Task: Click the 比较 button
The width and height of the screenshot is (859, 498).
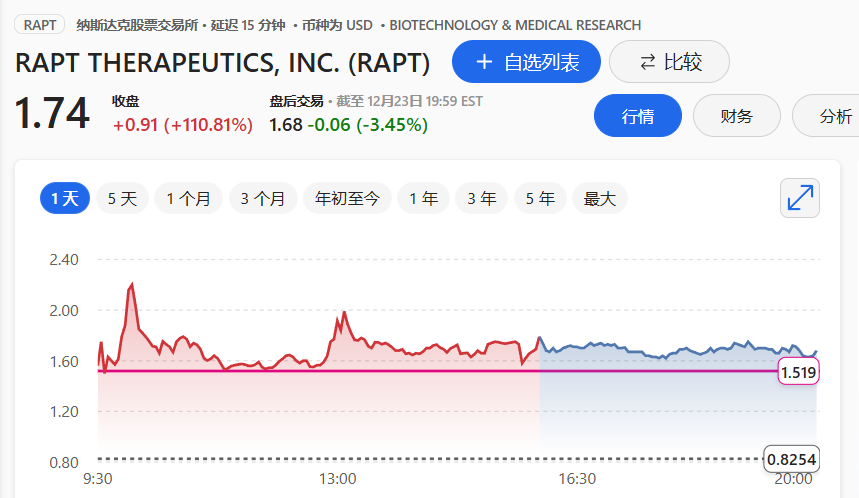Action: click(x=669, y=62)
